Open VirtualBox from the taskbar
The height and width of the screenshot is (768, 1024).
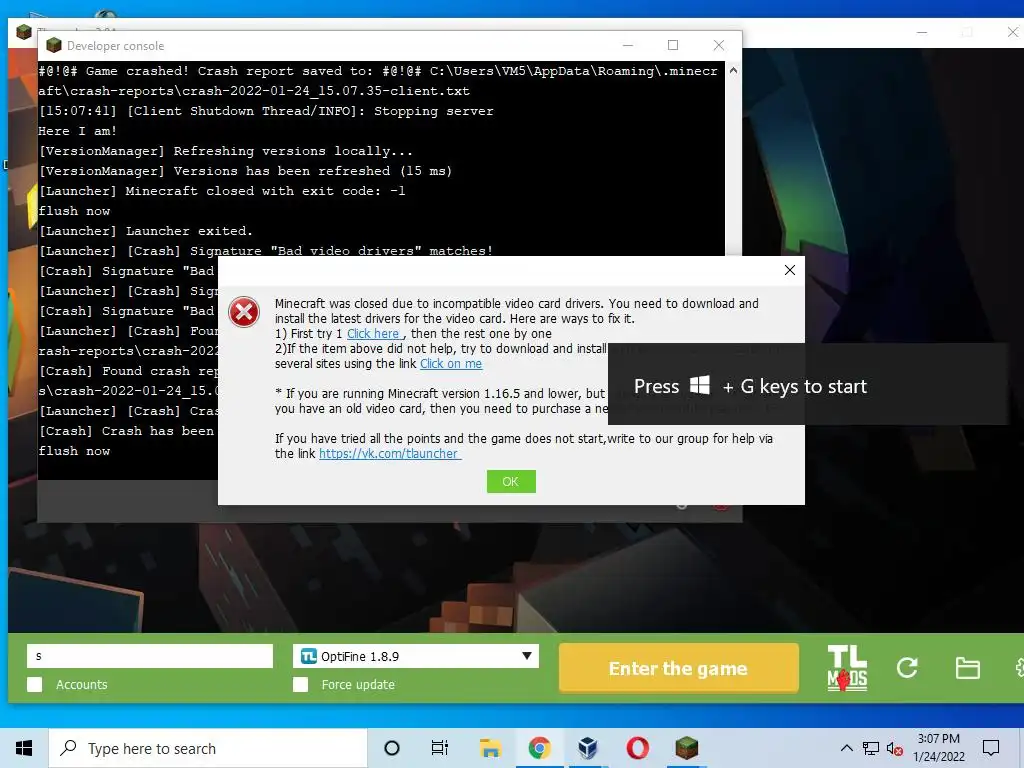tap(588, 748)
